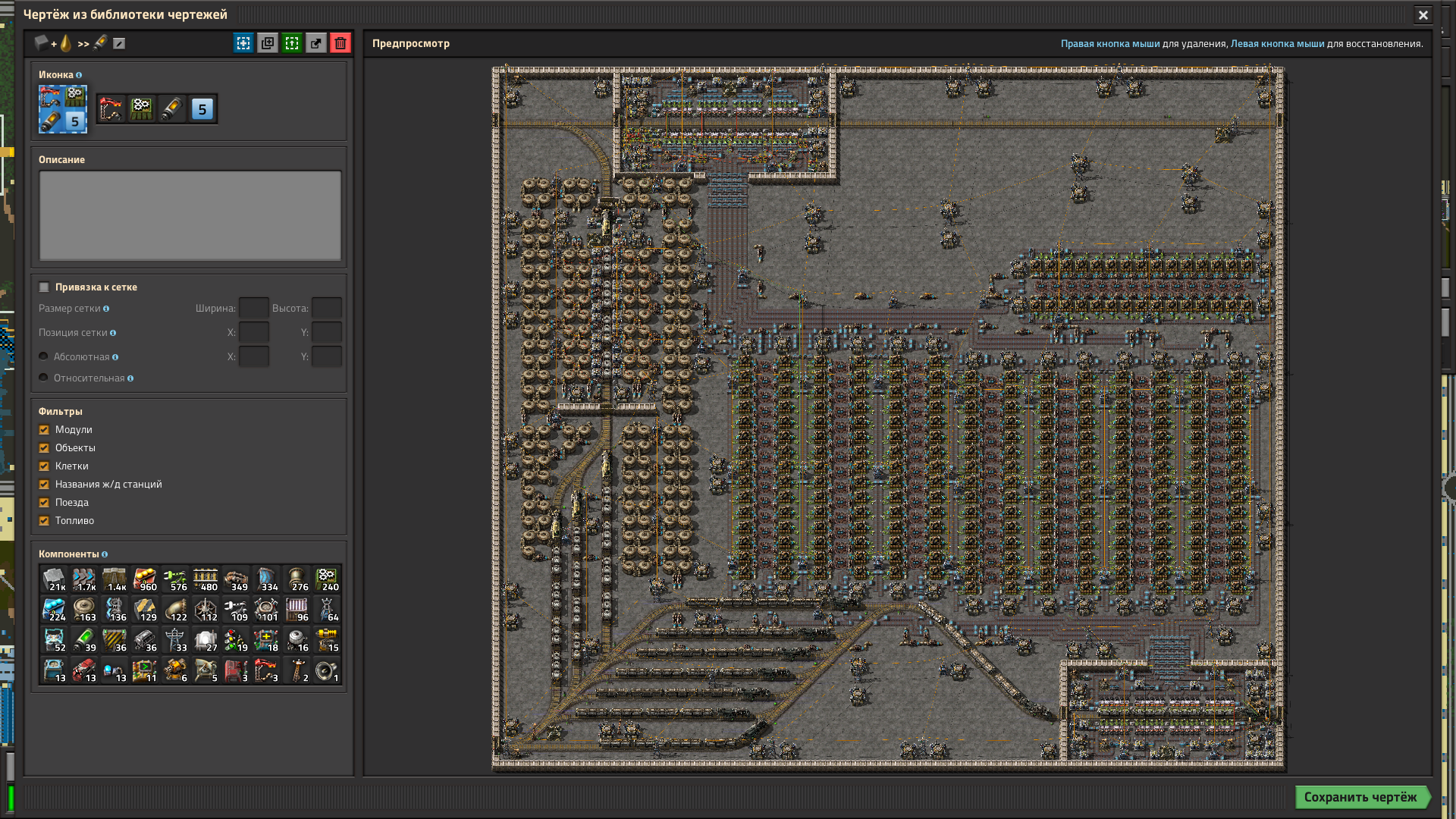Click the Позиция сетки Y field
The image size is (1456, 819).
pos(327,332)
